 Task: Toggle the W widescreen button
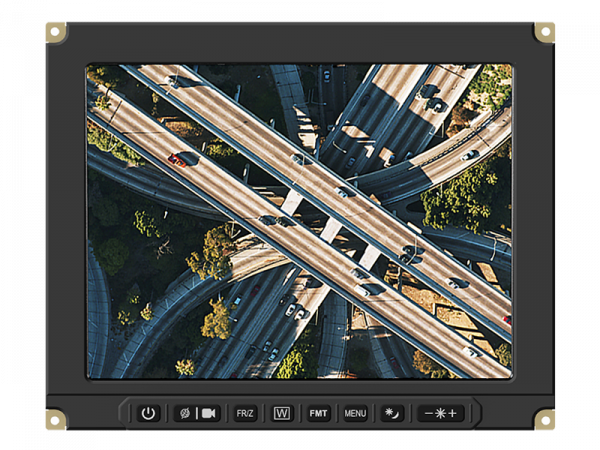click(x=282, y=413)
